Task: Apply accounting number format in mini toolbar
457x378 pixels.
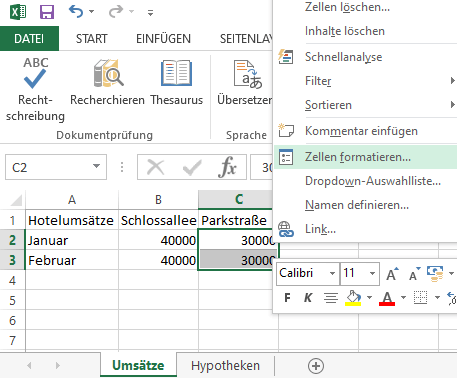Action: 435,274
